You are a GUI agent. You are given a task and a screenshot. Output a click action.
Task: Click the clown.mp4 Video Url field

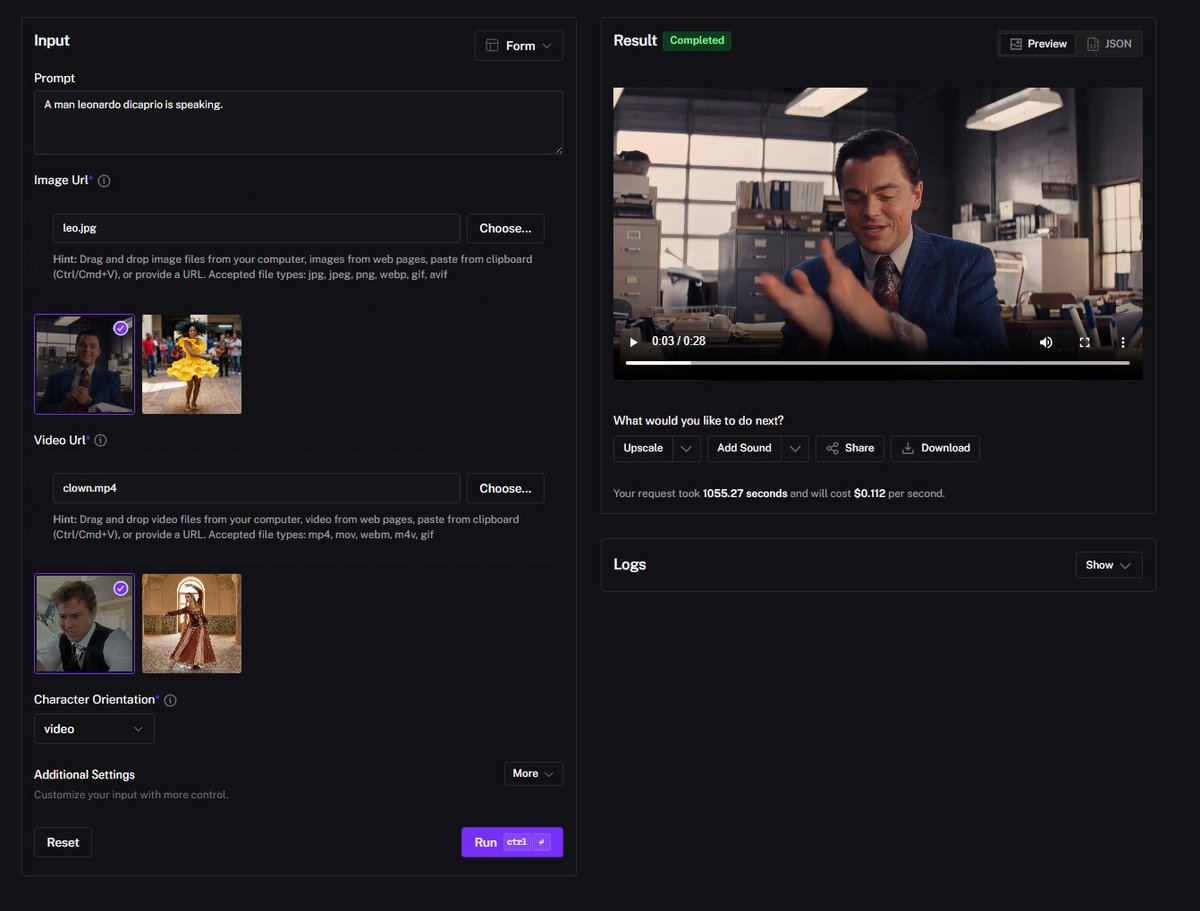[x=256, y=488]
